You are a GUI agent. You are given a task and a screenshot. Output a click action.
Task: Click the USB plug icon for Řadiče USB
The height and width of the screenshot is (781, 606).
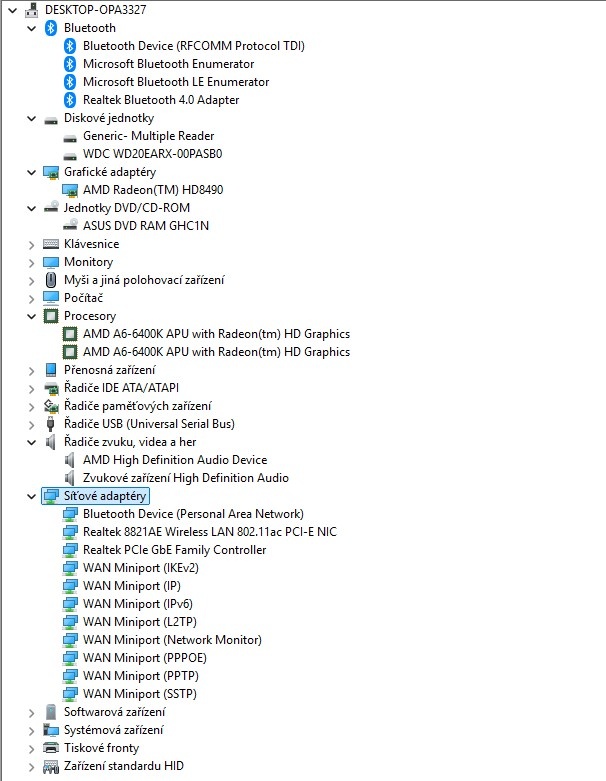(x=50, y=424)
